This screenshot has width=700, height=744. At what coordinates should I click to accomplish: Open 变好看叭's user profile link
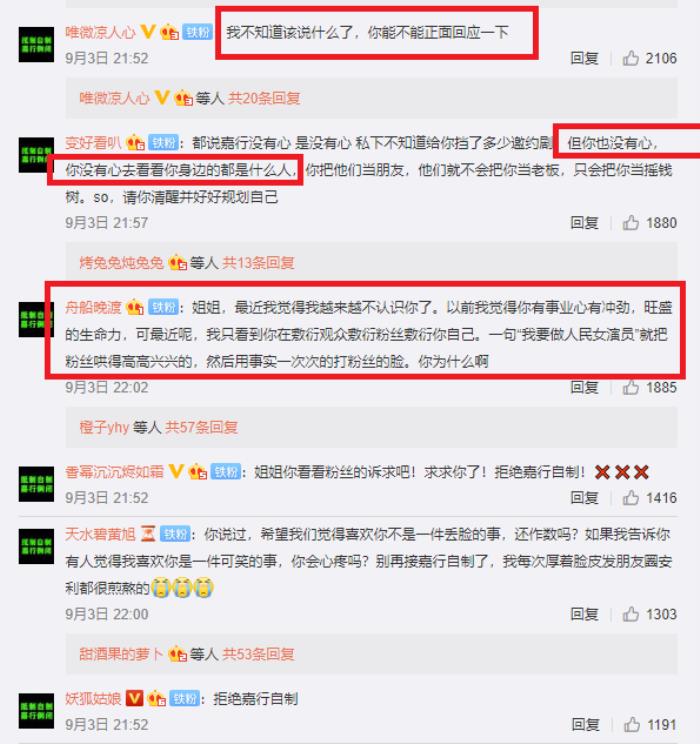(93, 142)
